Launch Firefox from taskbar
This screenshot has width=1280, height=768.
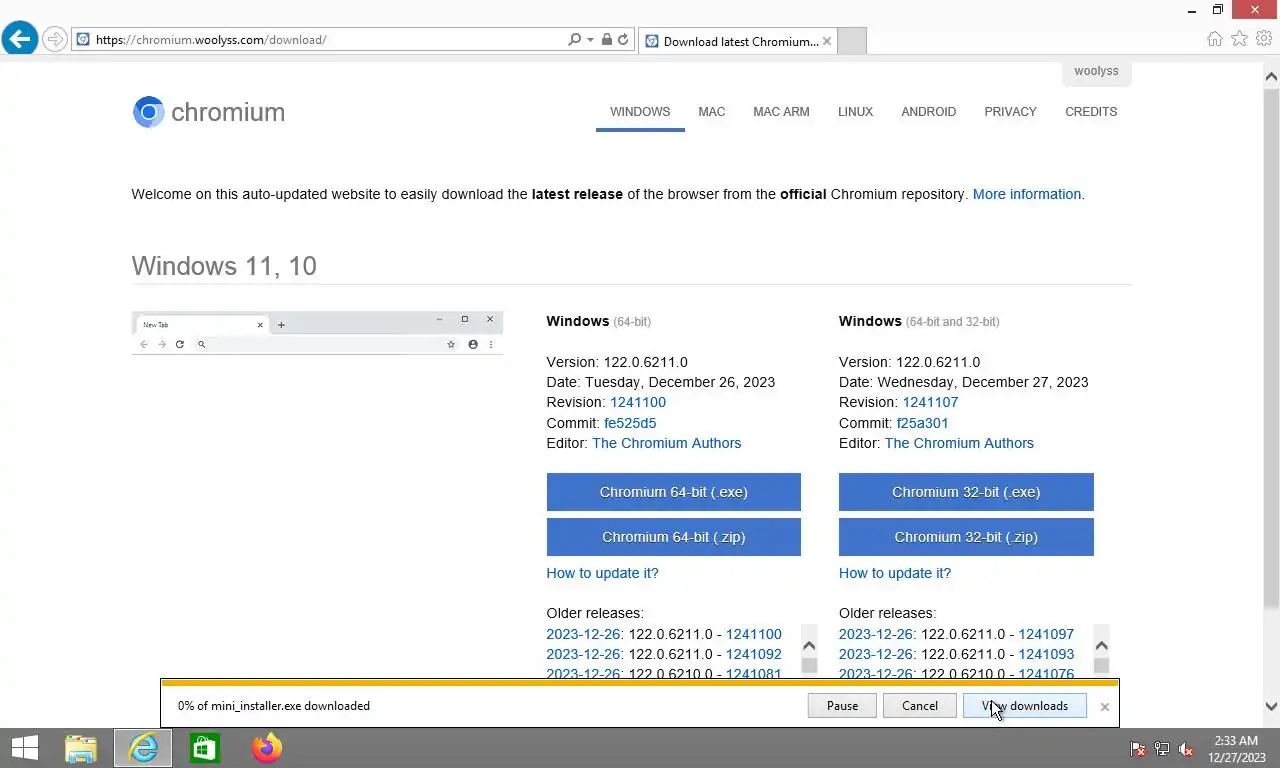267,748
